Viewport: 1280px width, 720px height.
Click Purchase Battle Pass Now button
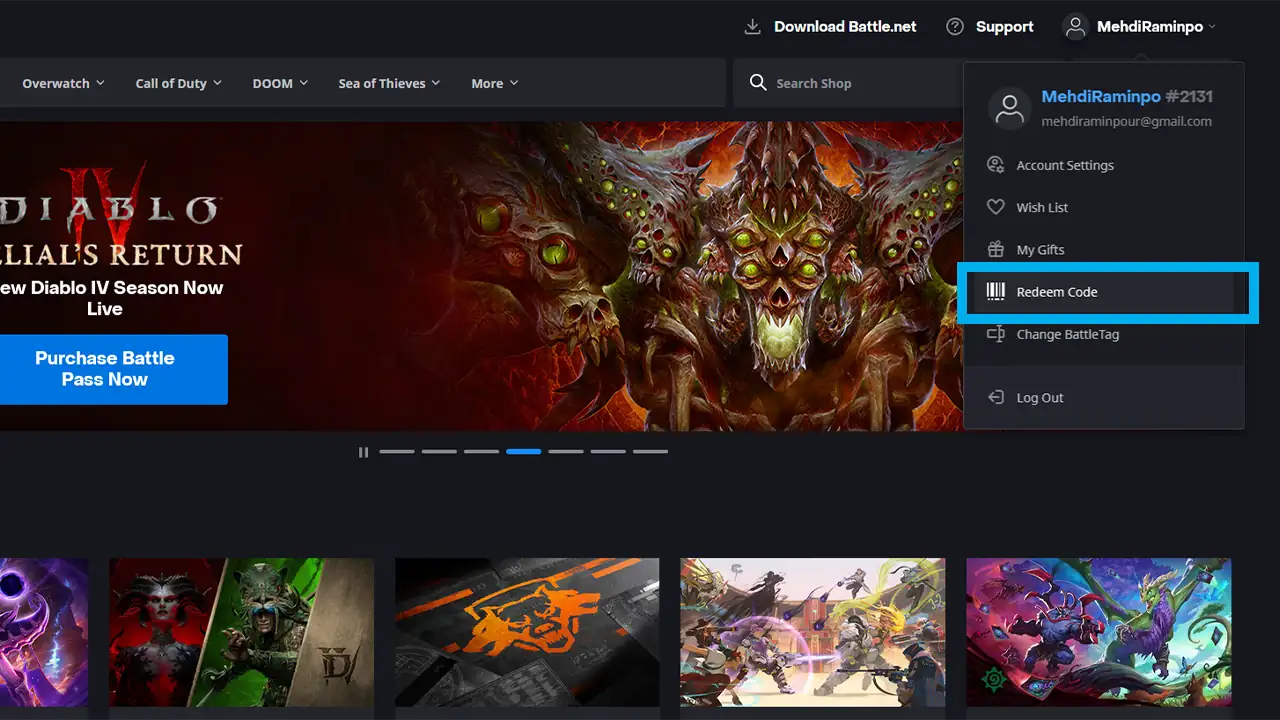(105, 369)
